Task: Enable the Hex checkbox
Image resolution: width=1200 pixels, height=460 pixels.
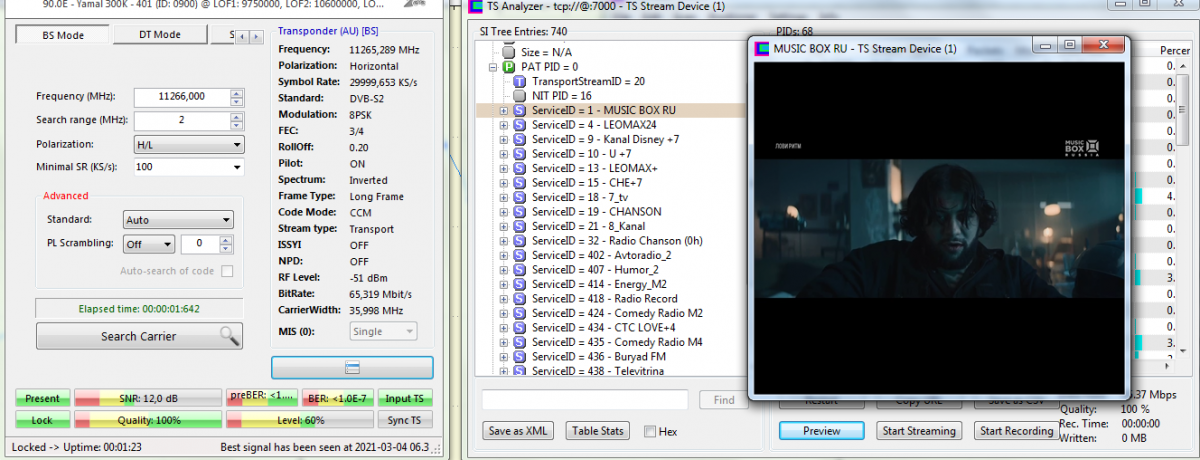Action: [x=651, y=431]
